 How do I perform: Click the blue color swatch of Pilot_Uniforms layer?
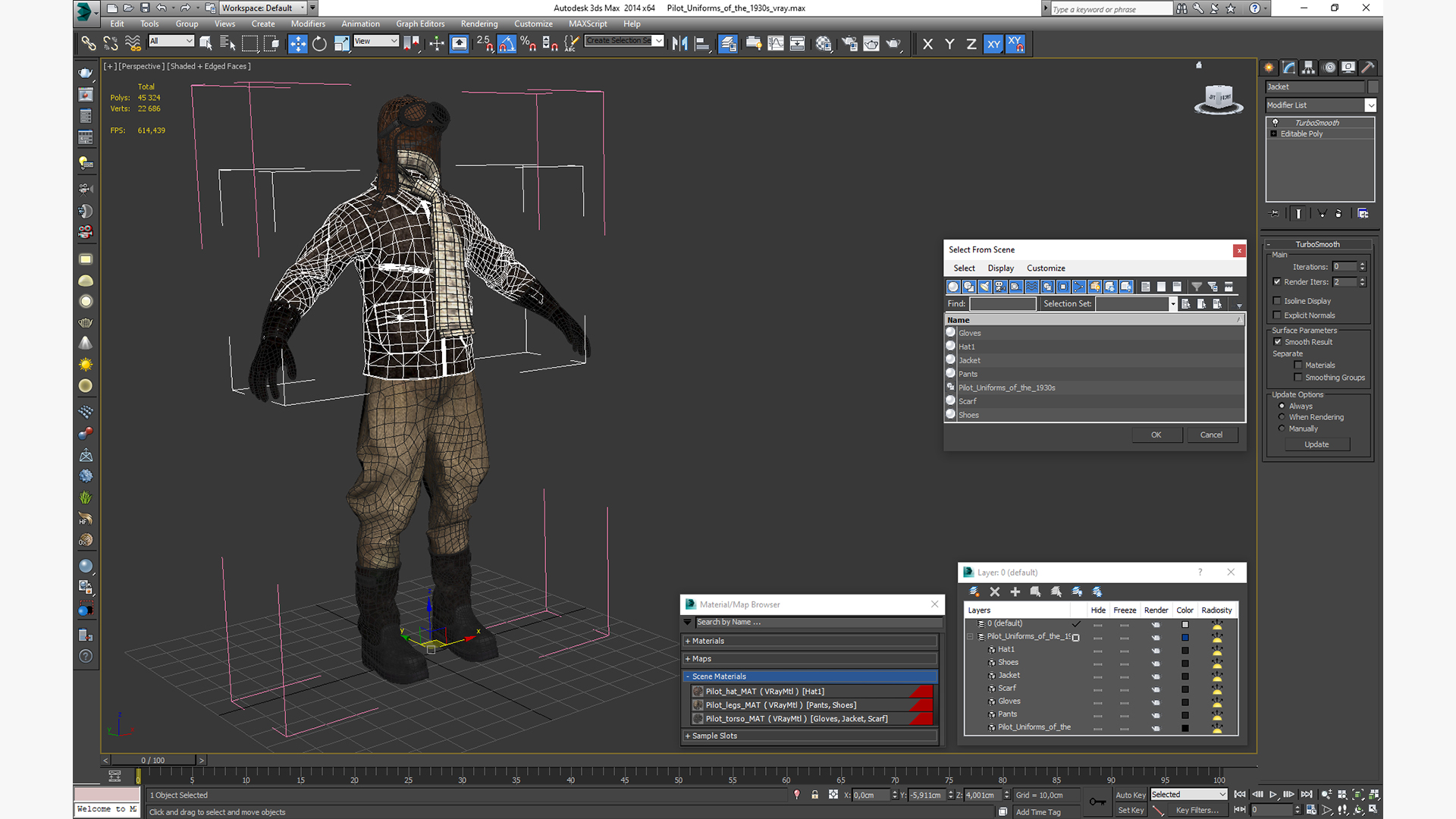1185,638
